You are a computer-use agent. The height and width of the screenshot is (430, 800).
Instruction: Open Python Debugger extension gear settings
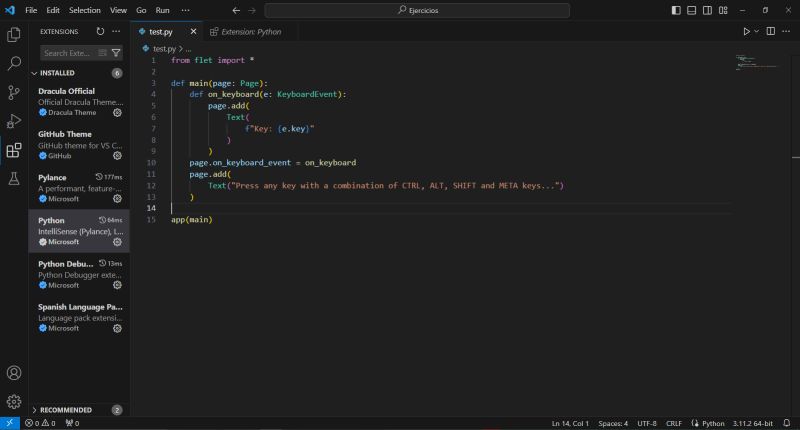pyautogui.click(x=117, y=285)
